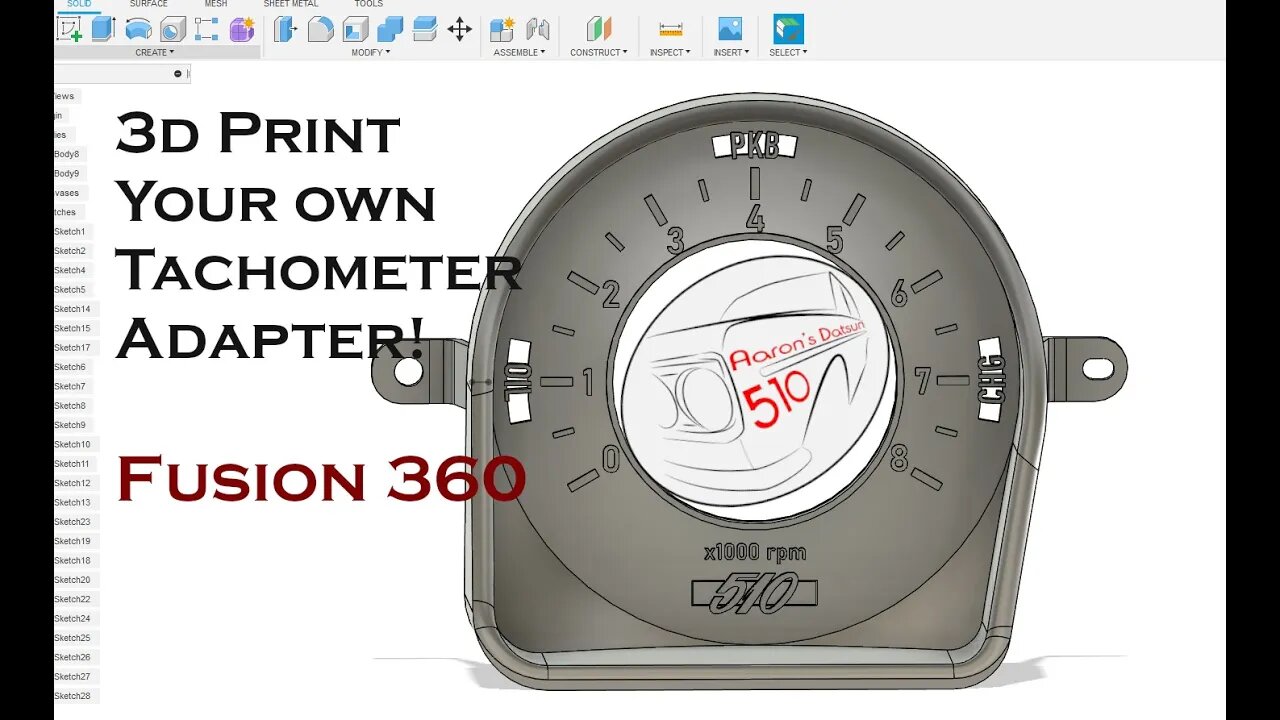Select Sketch9 in the browser
1280x720 pixels.
coord(70,425)
